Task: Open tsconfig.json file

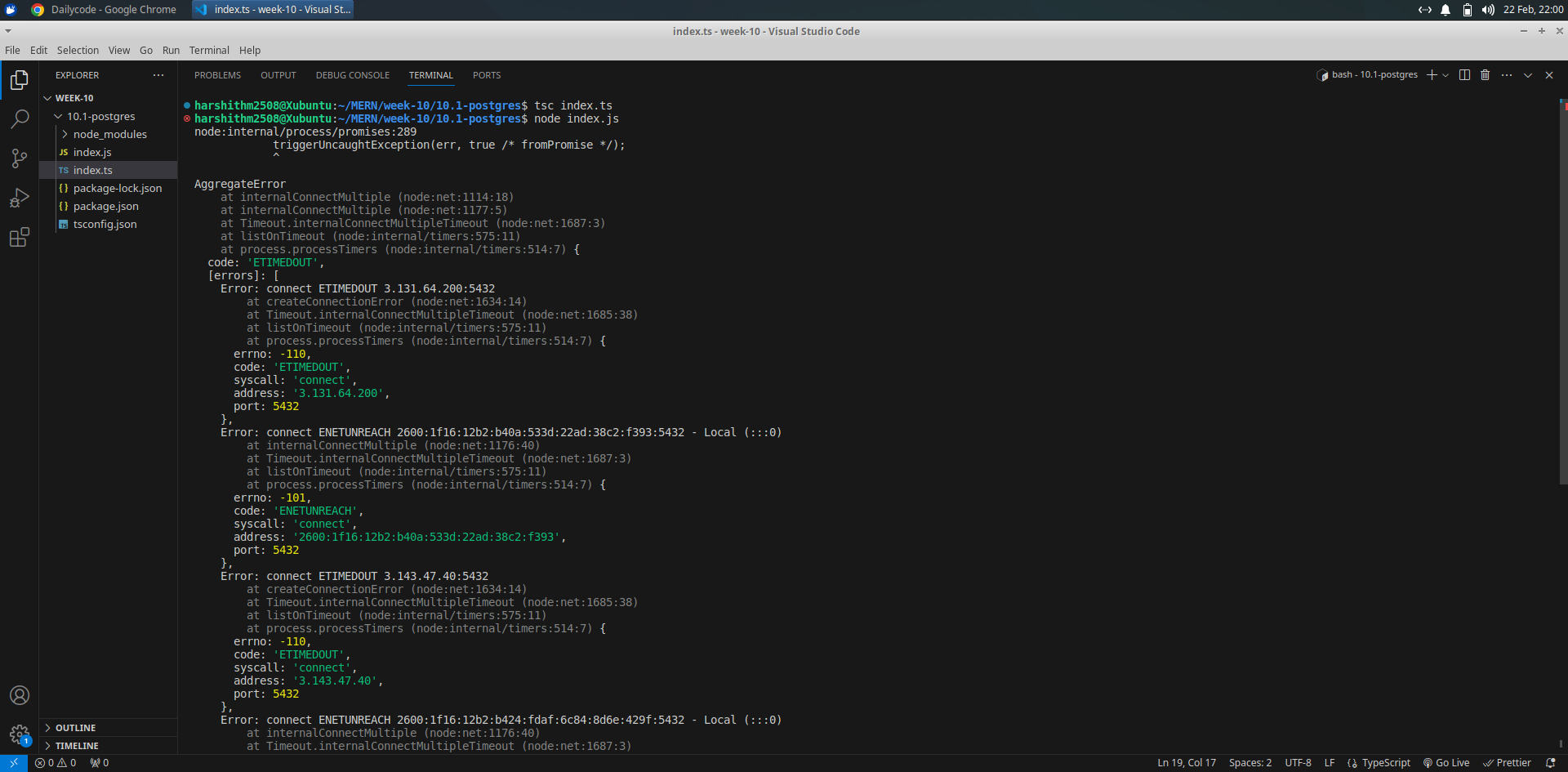Action: tap(109, 225)
